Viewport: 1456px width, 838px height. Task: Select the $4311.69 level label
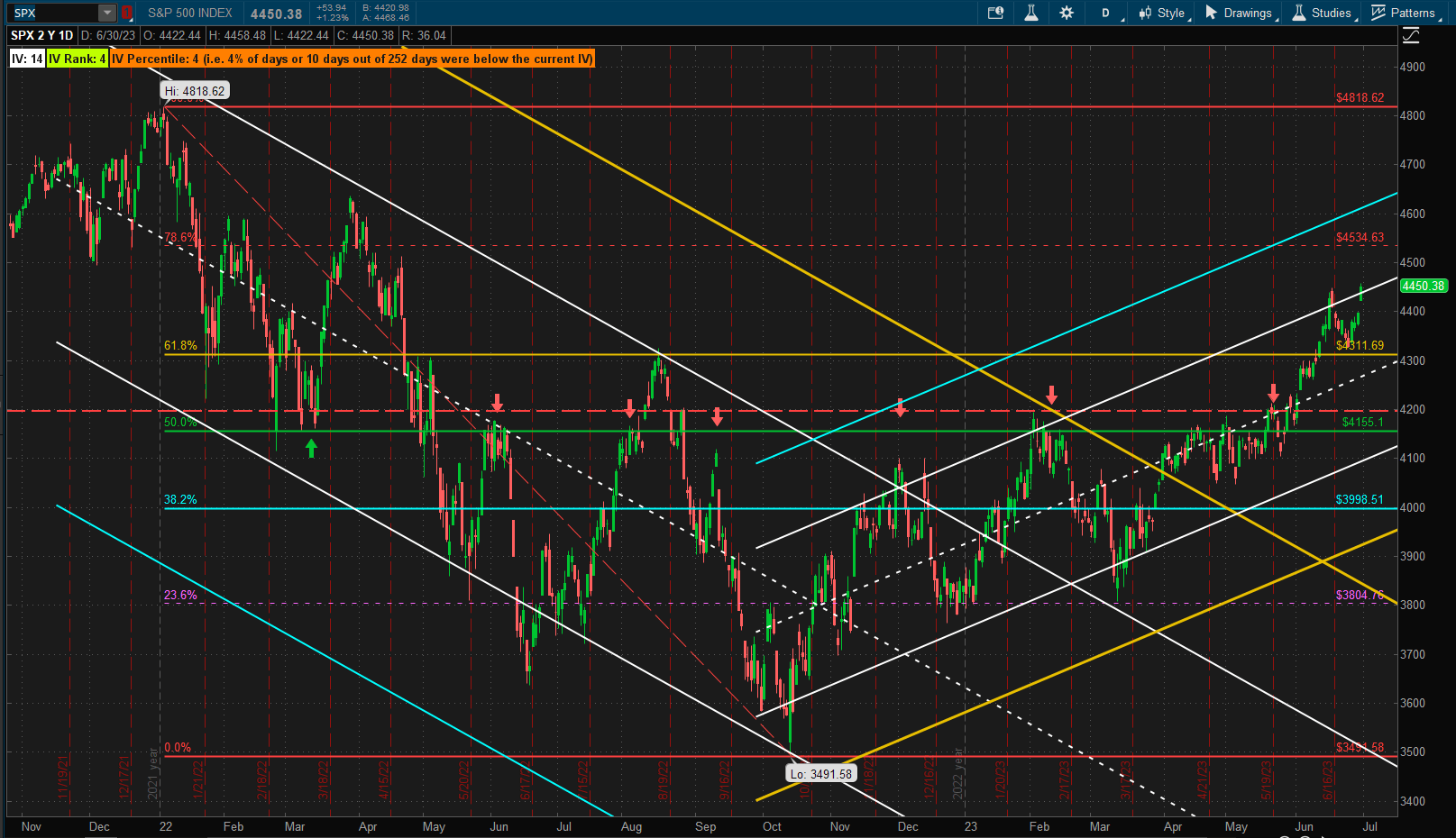[x=1360, y=345]
